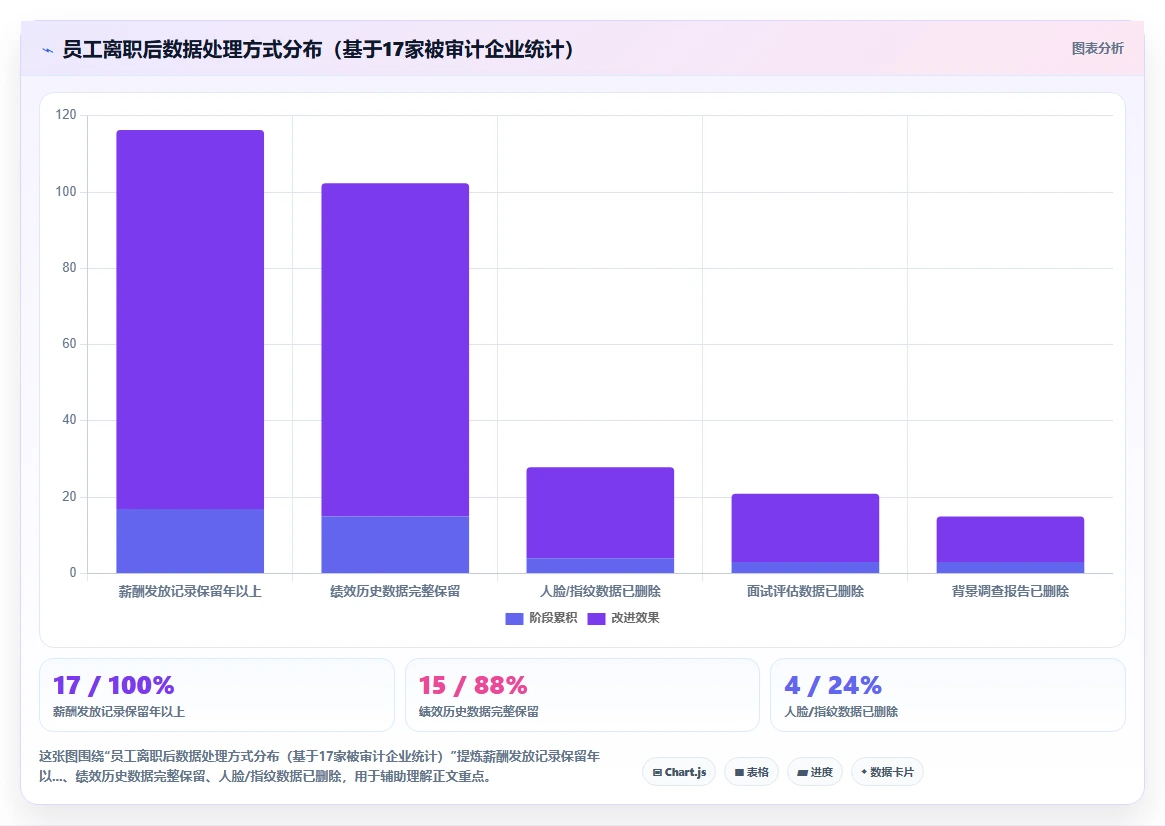This screenshot has width=1165, height=826.
Task: Click the purple 薪酬发放记录保留年以上 bar segment
Action: pos(190,319)
